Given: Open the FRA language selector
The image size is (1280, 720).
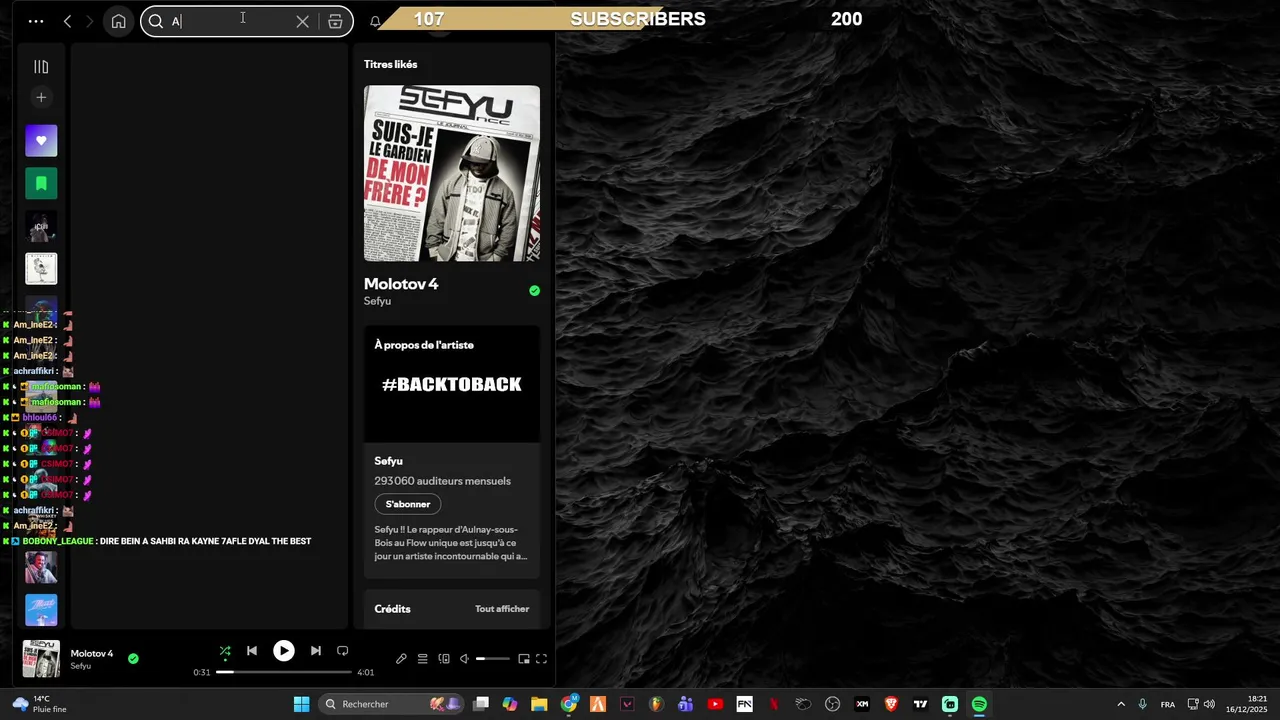Looking at the screenshot, I should click(x=1168, y=704).
